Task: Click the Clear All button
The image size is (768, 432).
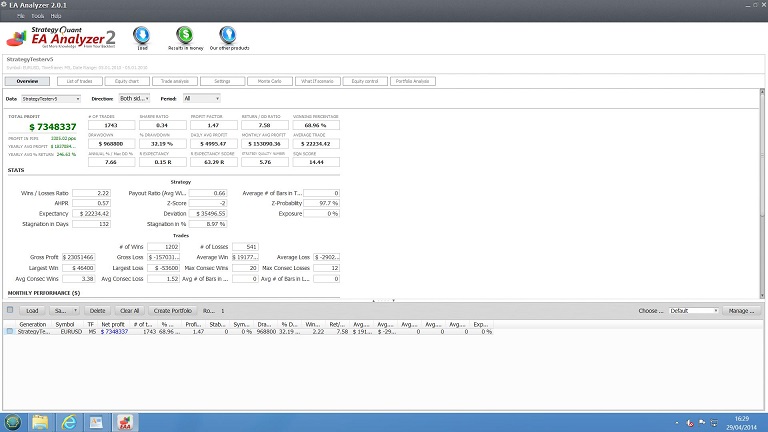Action: coord(130,311)
